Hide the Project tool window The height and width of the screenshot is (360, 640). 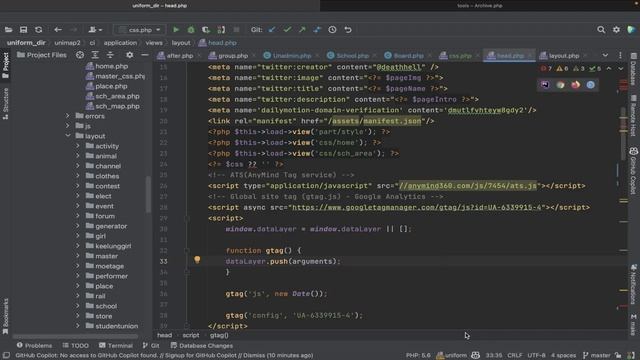coord(144,55)
